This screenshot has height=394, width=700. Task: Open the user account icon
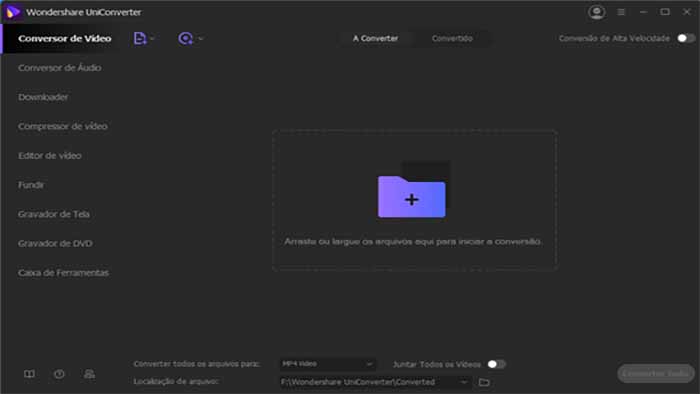pos(596,12)
